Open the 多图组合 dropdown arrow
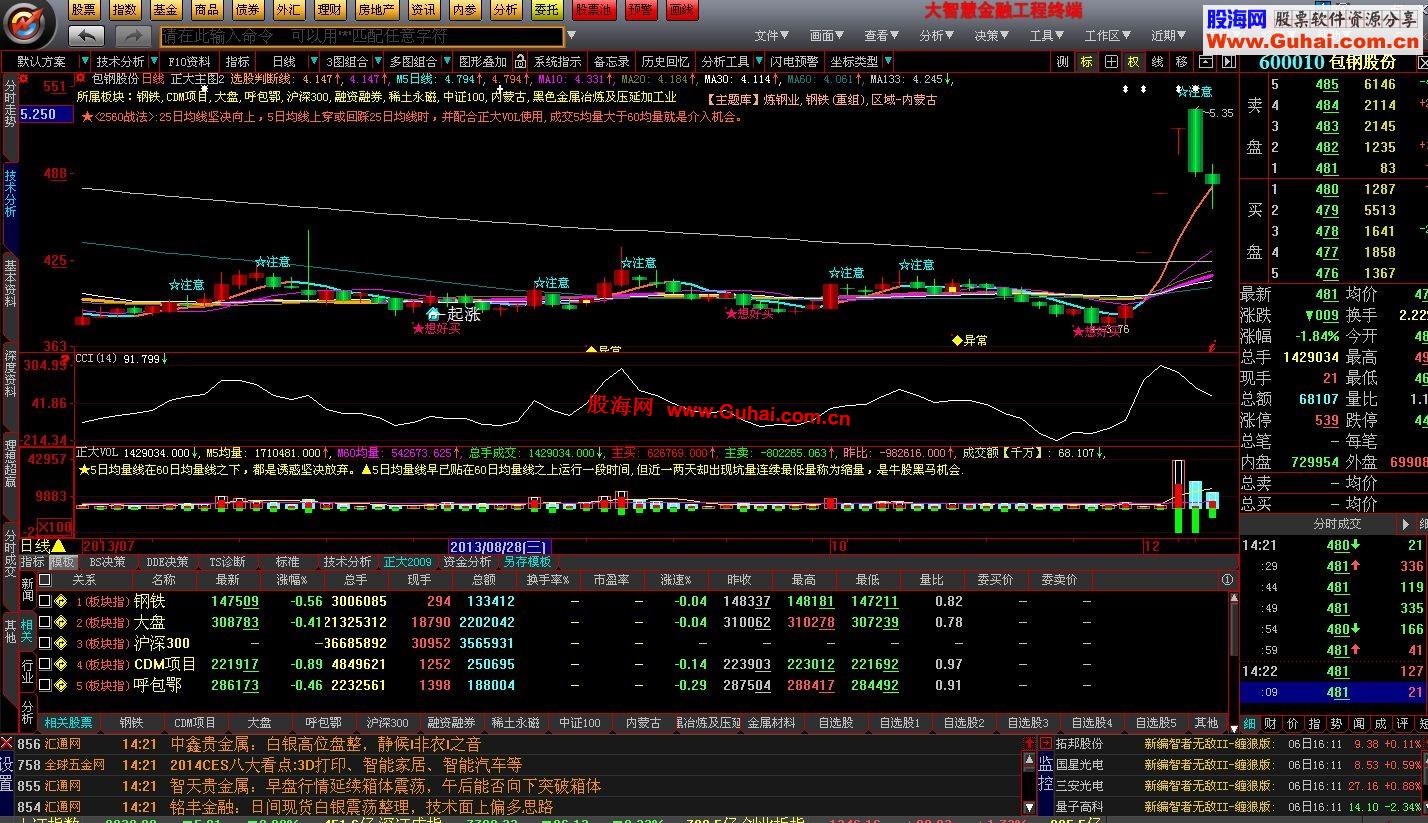This screenshot has width=1428, height=823. [x=447, y=62]
